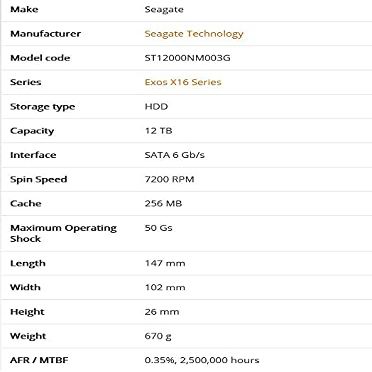Click the 26 mm height value
The width and height of the screenshot is (372, 372).
click(x=162, y=312)
